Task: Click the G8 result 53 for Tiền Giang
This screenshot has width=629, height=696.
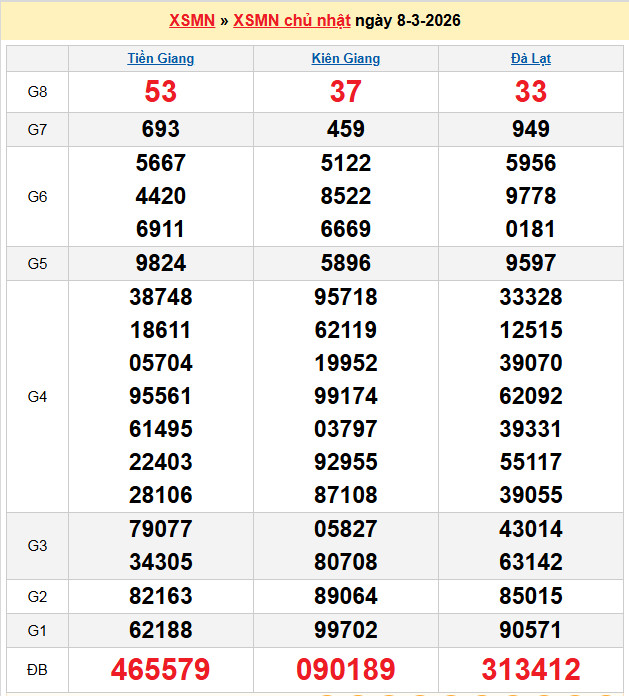Action: tap(161, 92)
